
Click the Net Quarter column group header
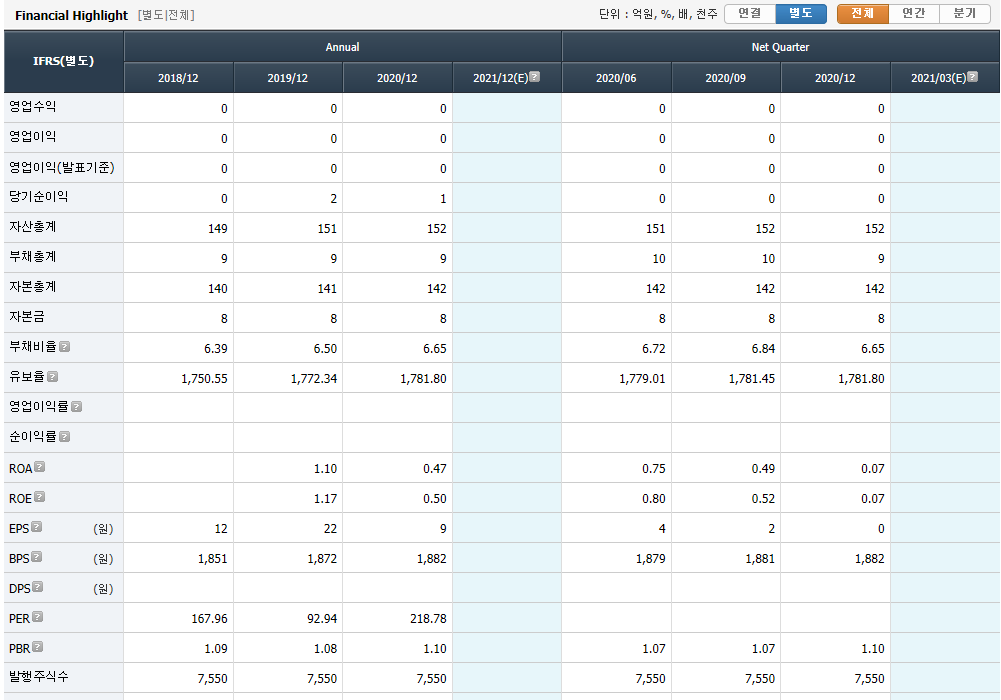780,47
